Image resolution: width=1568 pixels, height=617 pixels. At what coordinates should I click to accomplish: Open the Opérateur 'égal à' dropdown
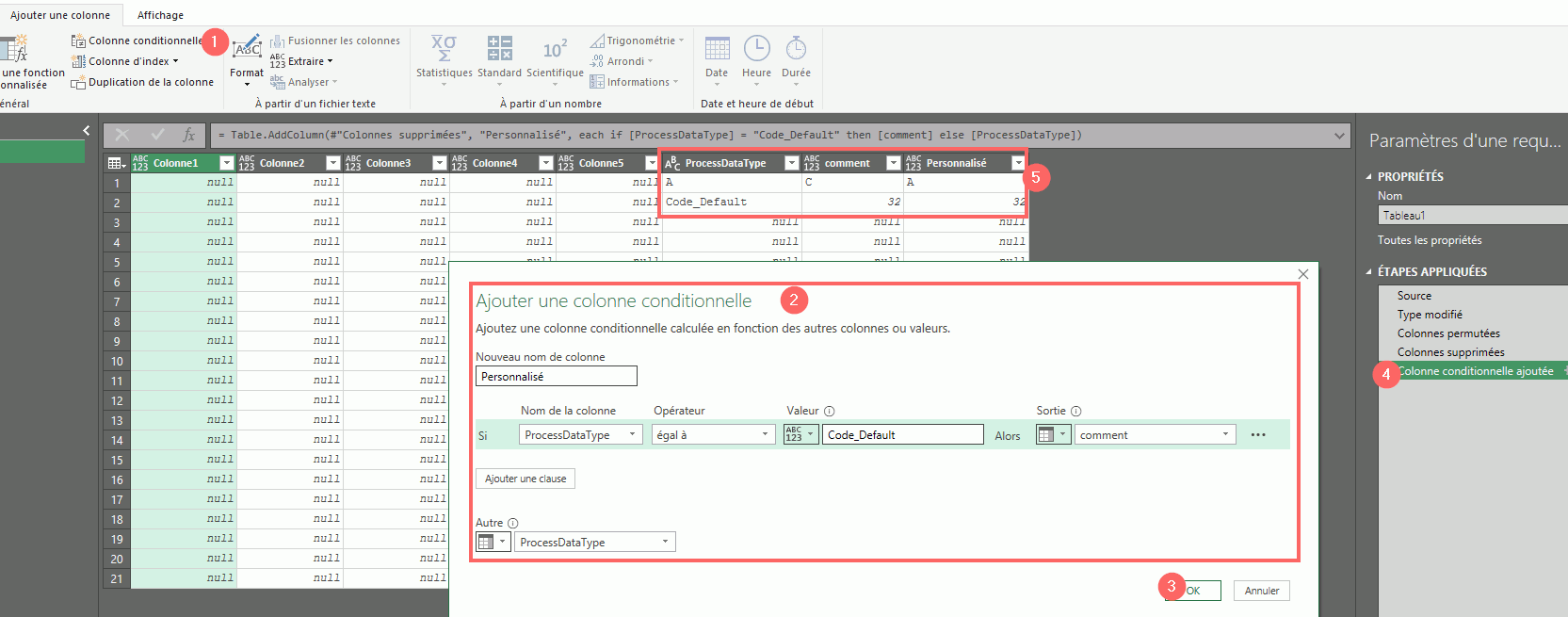tap(713, 434)
